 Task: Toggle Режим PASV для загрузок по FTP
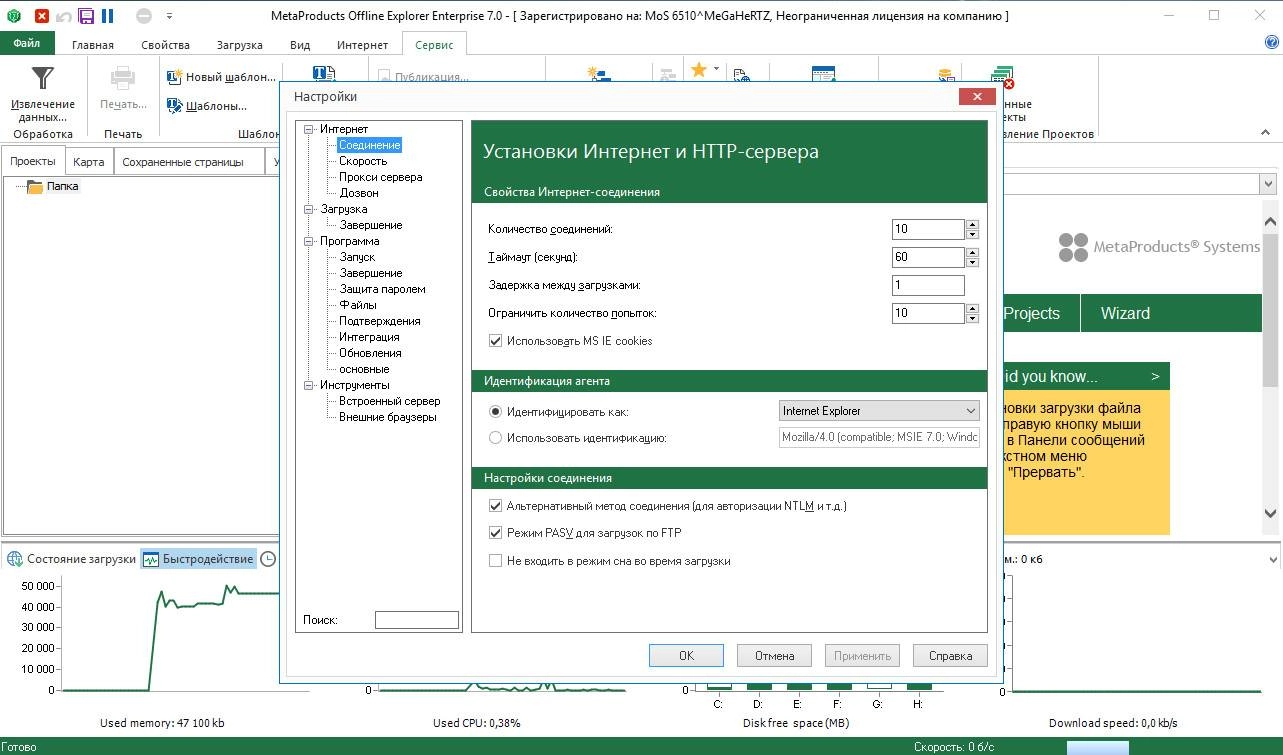[x=495, y=533]
